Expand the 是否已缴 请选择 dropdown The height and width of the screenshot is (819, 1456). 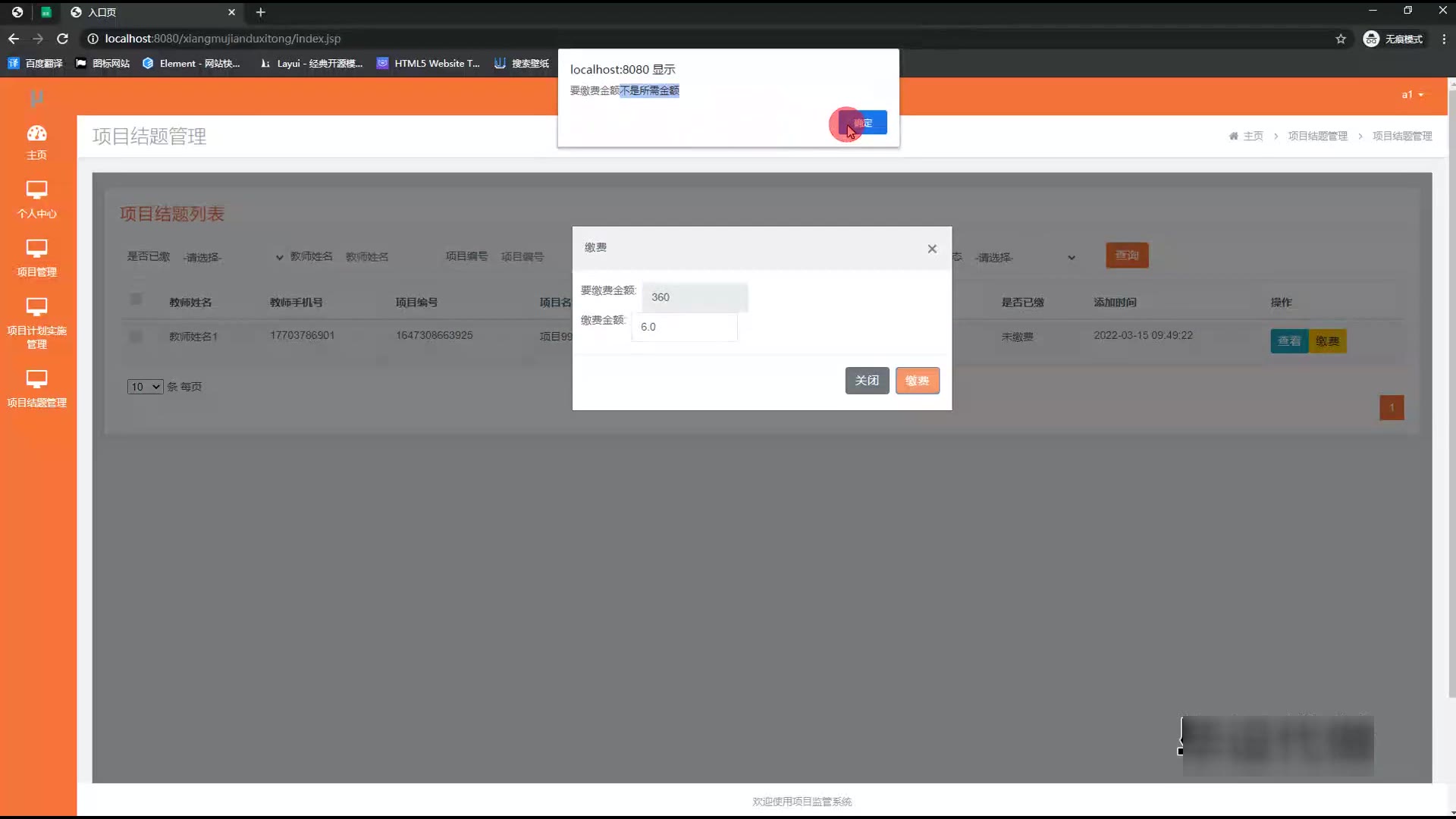click(x=232, y=258)
